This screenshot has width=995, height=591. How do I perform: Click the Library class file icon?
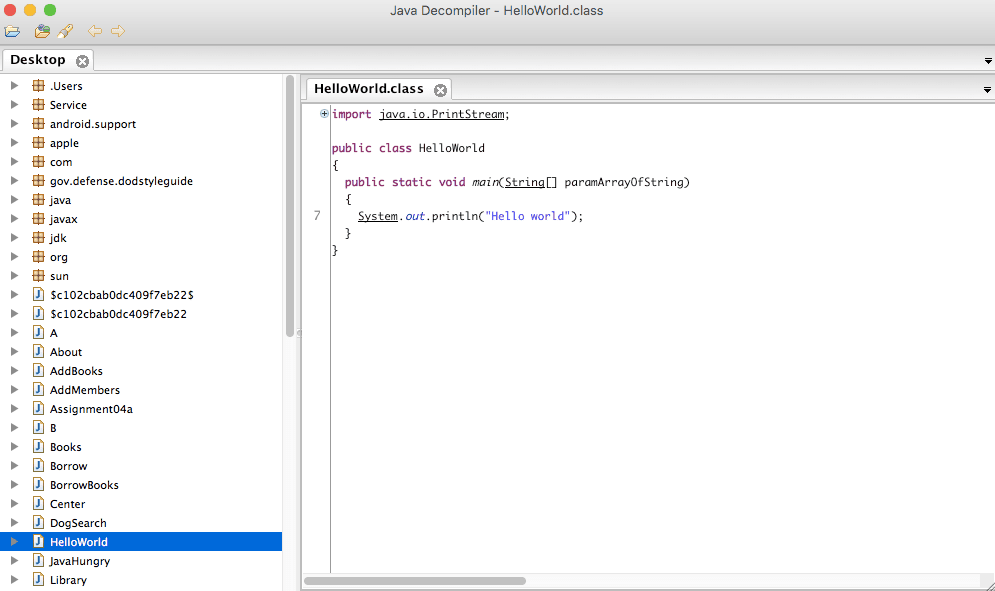tap(39, 580)
